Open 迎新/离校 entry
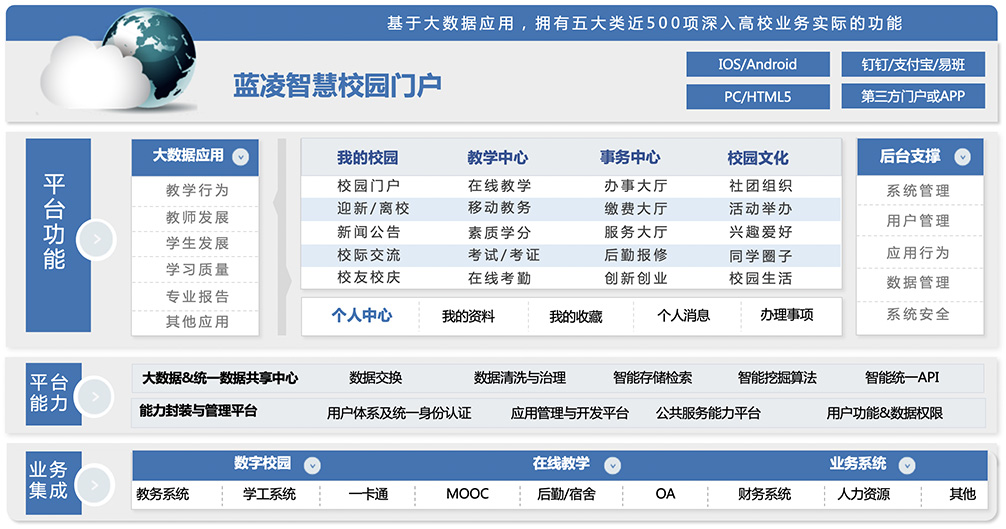Viewport: 1006px width, 529px height. coord(373,209)
